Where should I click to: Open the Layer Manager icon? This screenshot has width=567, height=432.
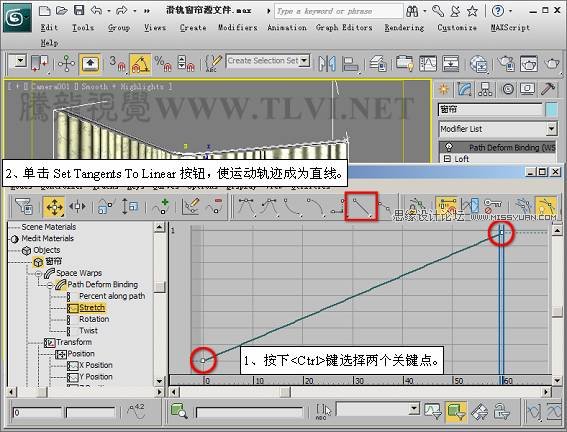[378, 64]
